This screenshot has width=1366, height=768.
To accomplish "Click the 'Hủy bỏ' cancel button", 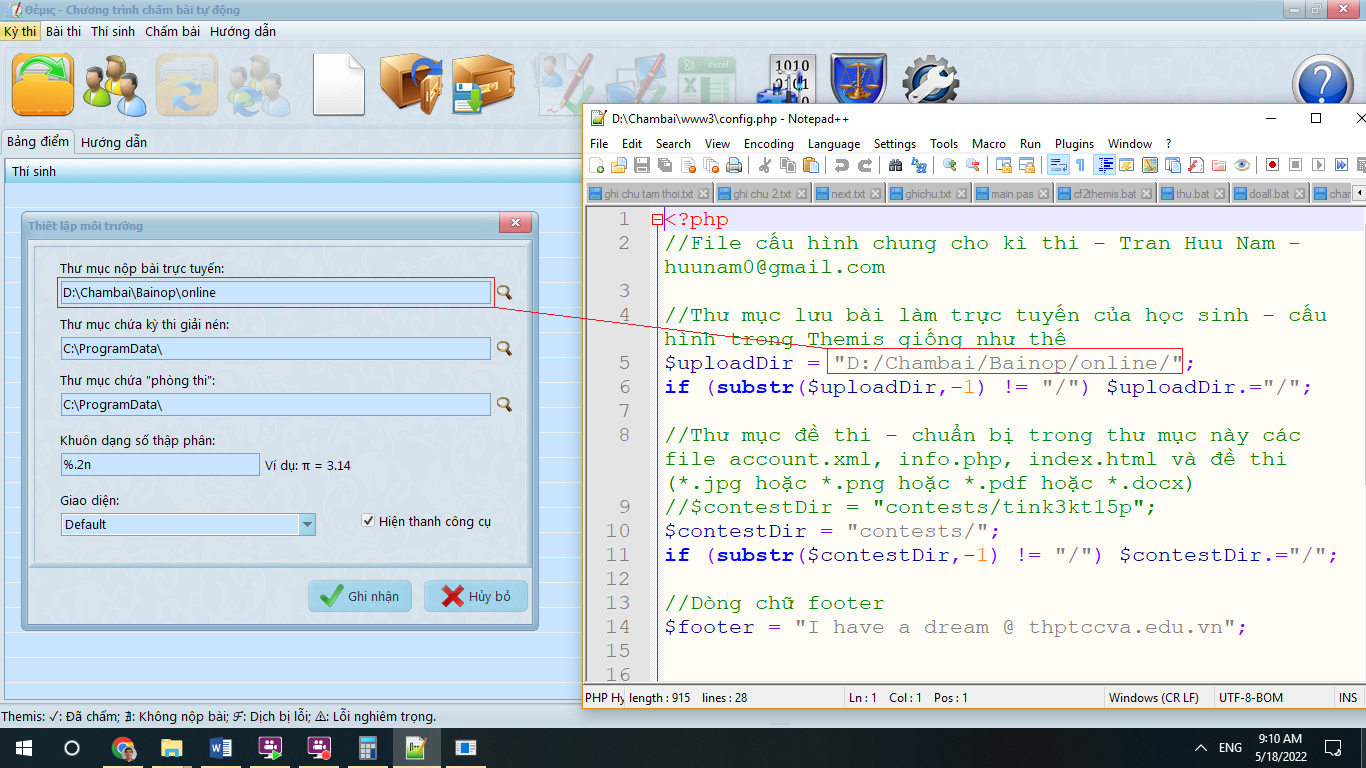I will 476,596.
